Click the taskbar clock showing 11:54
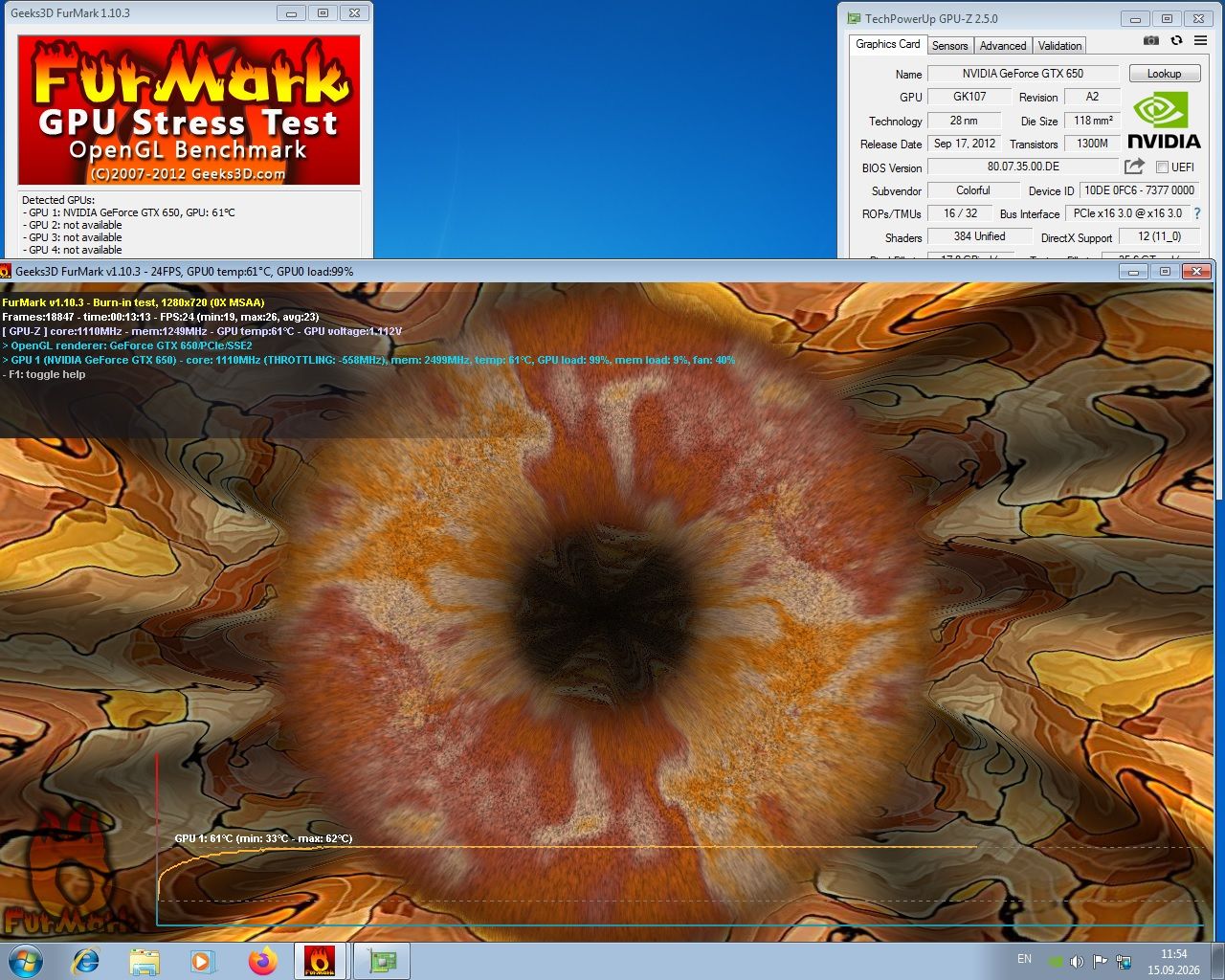The width and height of the screenshot is (1225, 980). coord(1173,961)
